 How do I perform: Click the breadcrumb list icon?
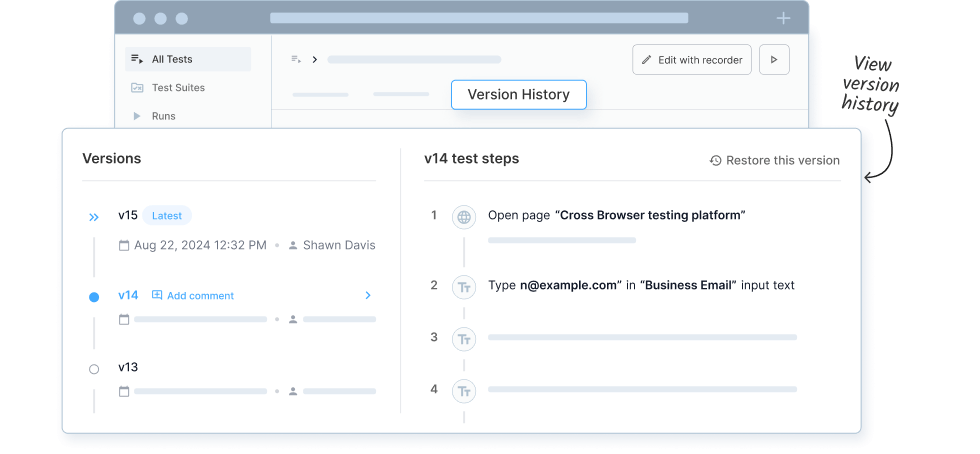pyautogui.click(x=296, y=59)
